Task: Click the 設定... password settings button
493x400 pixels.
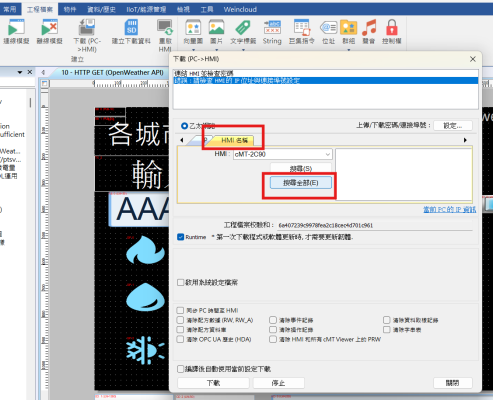Action: (453, 126)
